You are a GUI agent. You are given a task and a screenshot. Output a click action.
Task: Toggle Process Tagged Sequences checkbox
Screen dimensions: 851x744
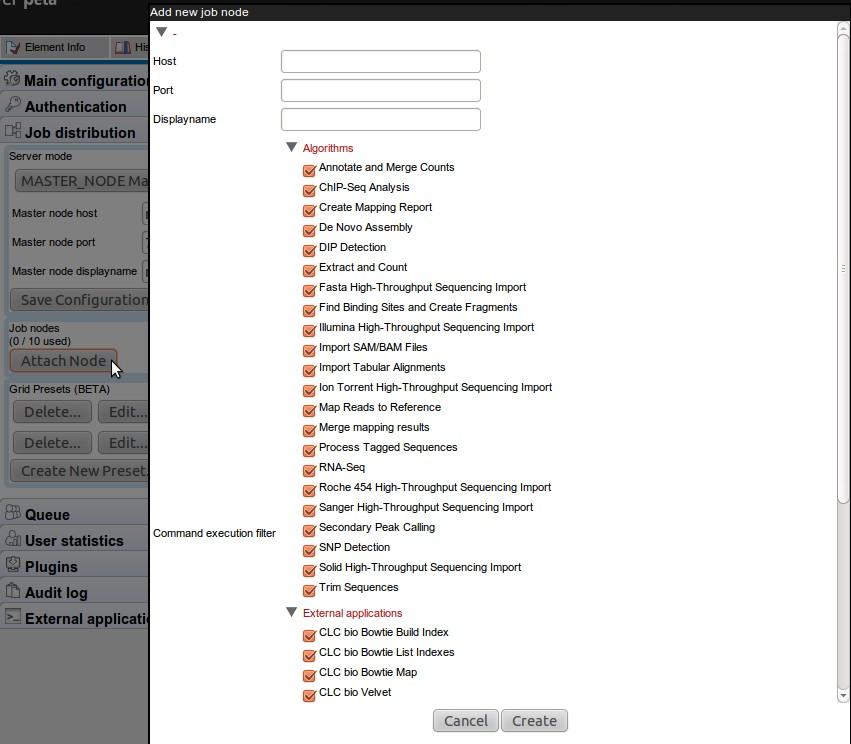(x=309, y=451)
